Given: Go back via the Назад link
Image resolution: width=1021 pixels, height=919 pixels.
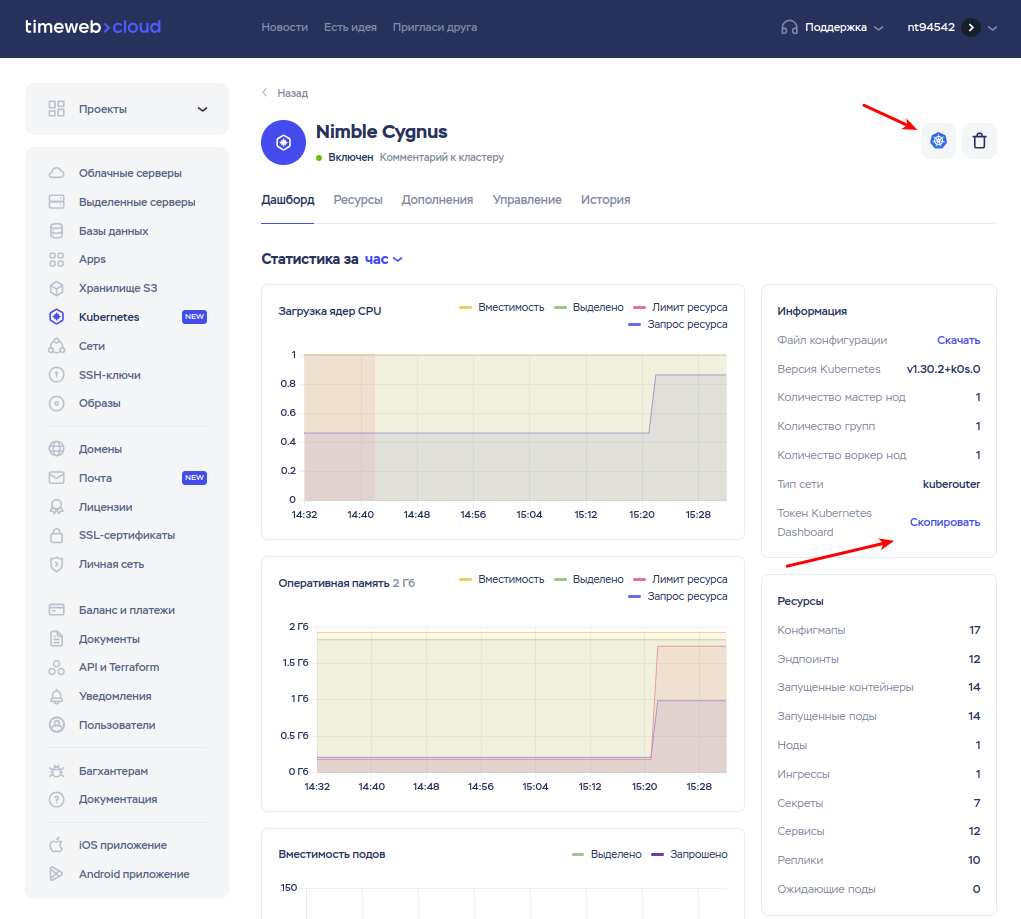Looking at the screenshot, I should (285, 93).
